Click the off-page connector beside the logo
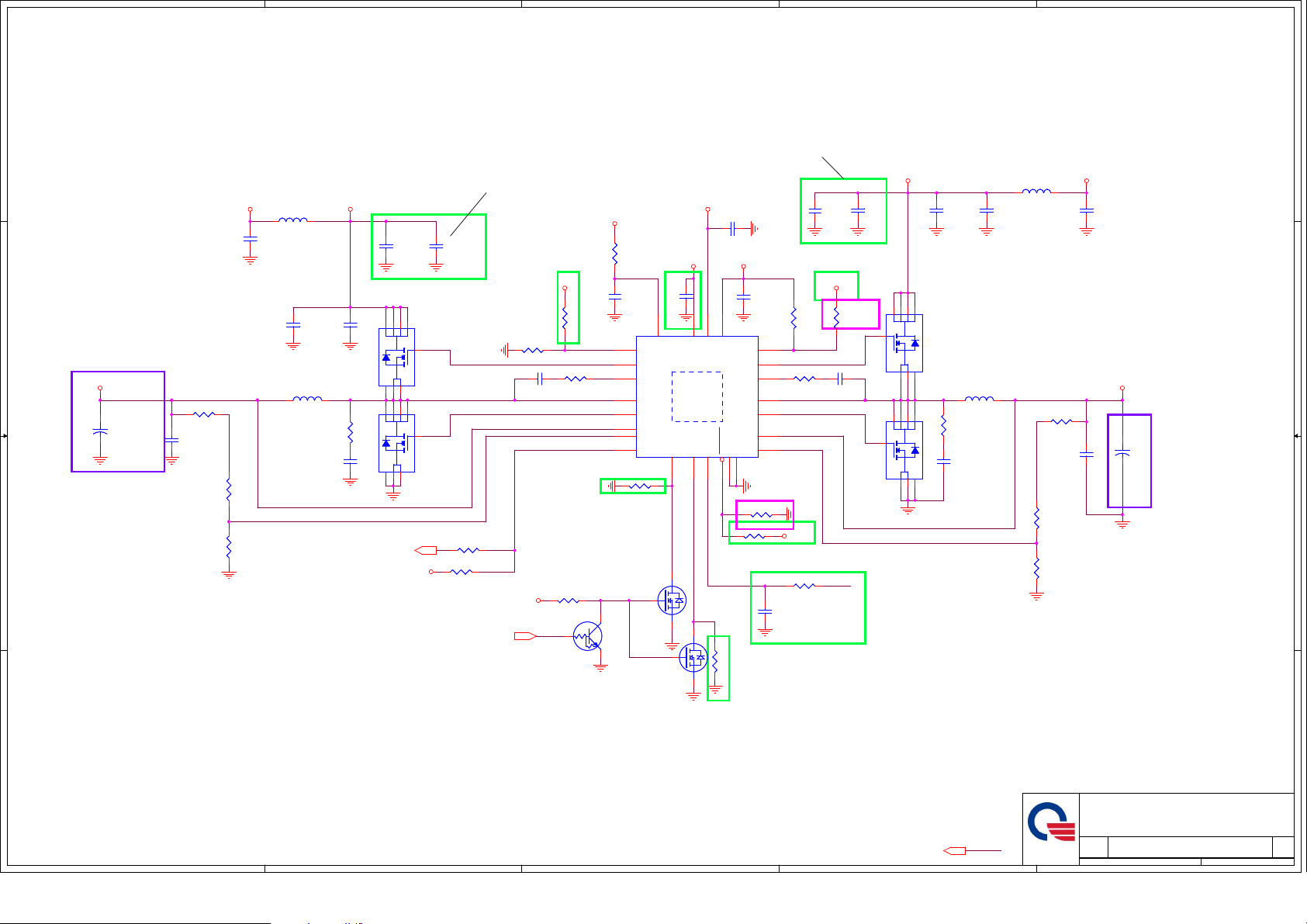This screenshot has width=1307, height=924. [954, 851]
